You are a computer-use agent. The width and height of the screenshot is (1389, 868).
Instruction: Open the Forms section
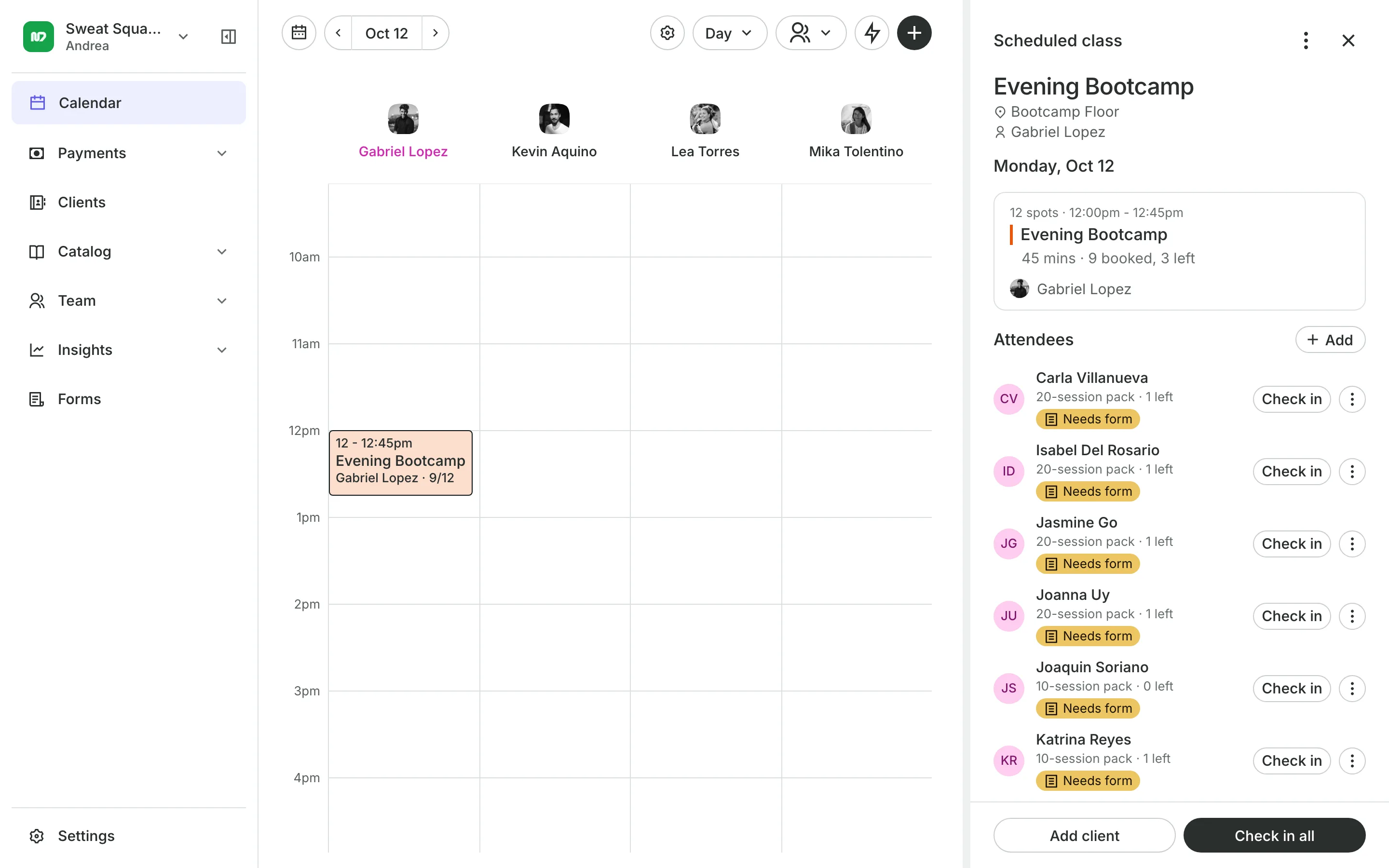tap(129, 399)
